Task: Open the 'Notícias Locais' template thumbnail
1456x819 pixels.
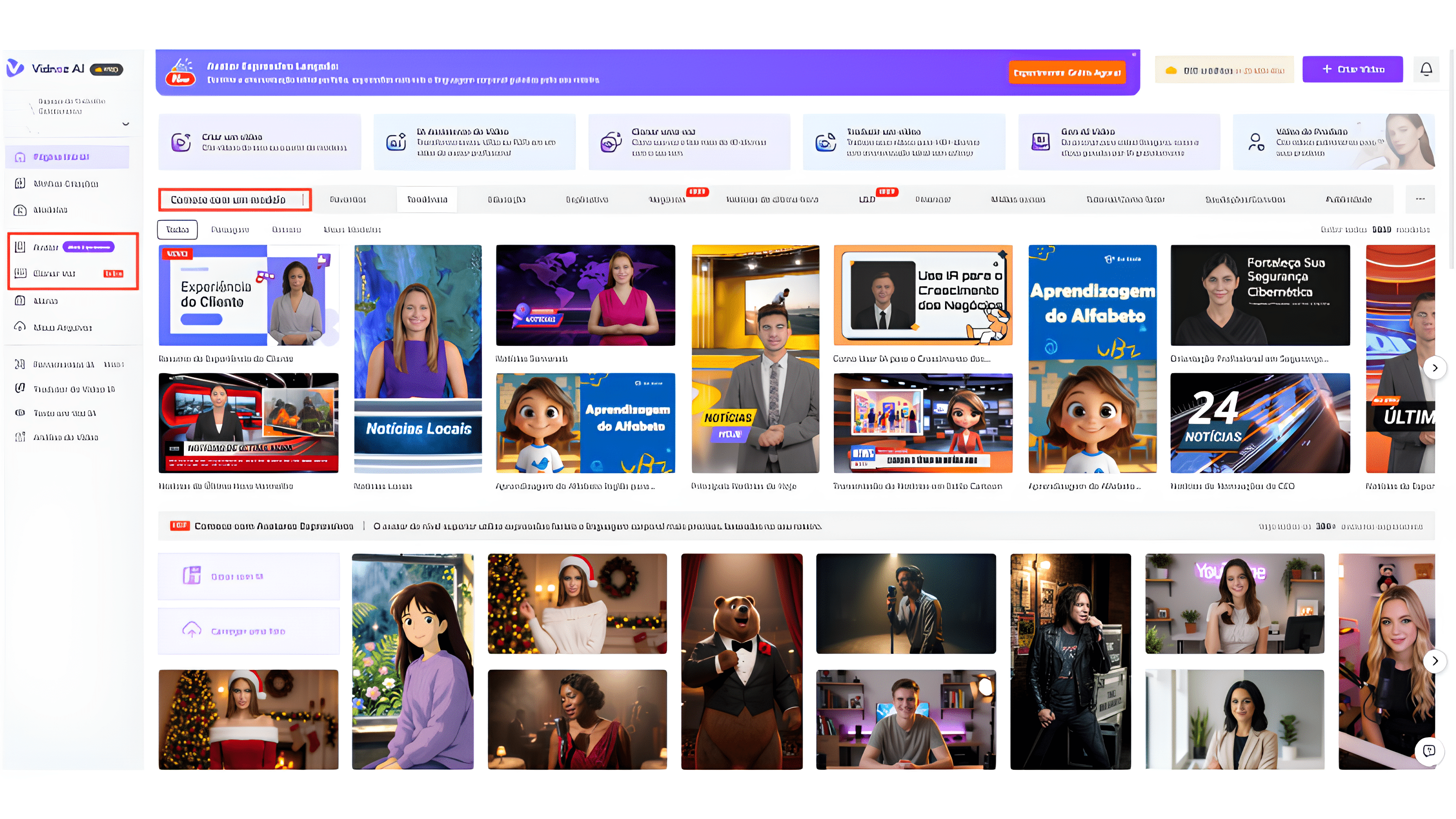Action: (x=418, y=359)
